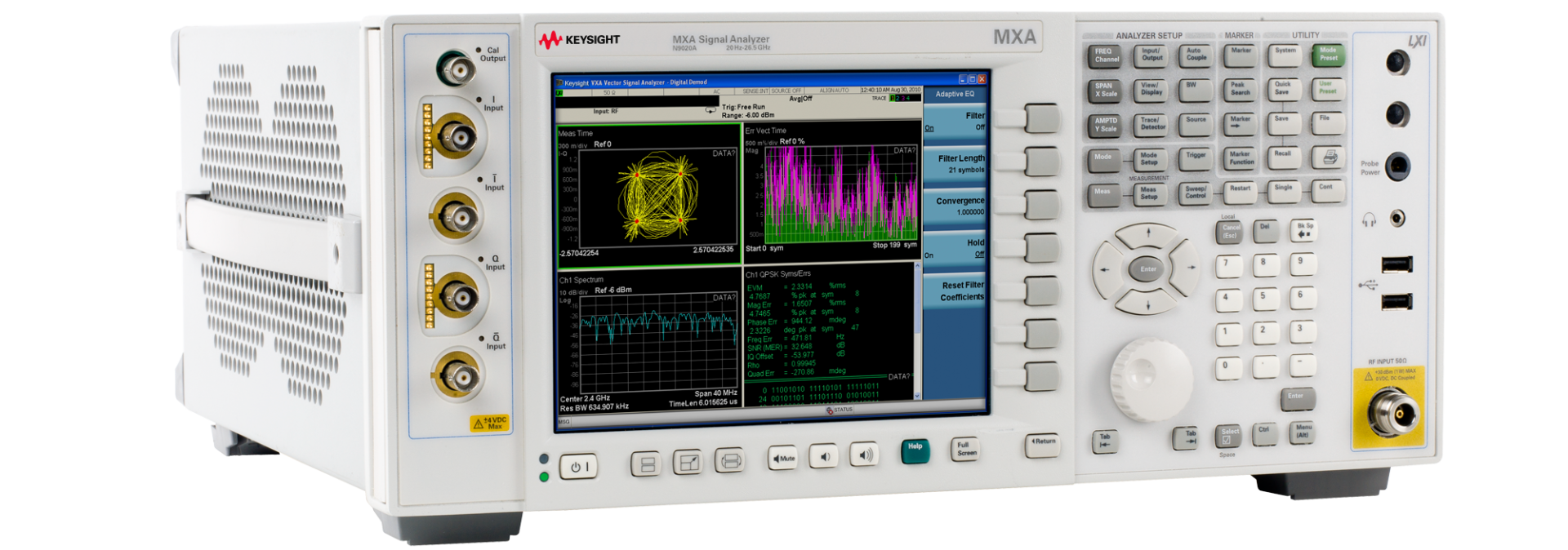Hit the Bk Sp backspace key

(1303, 230)
